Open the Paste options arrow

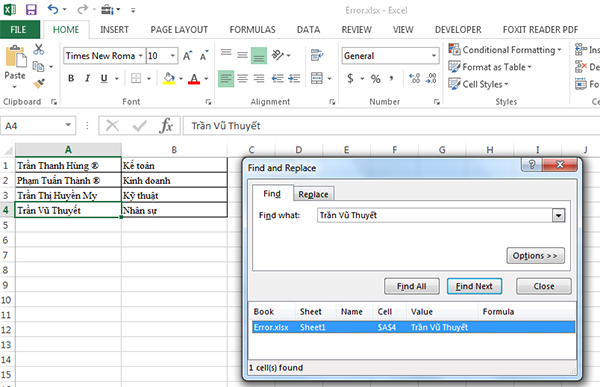pos(15,87)
